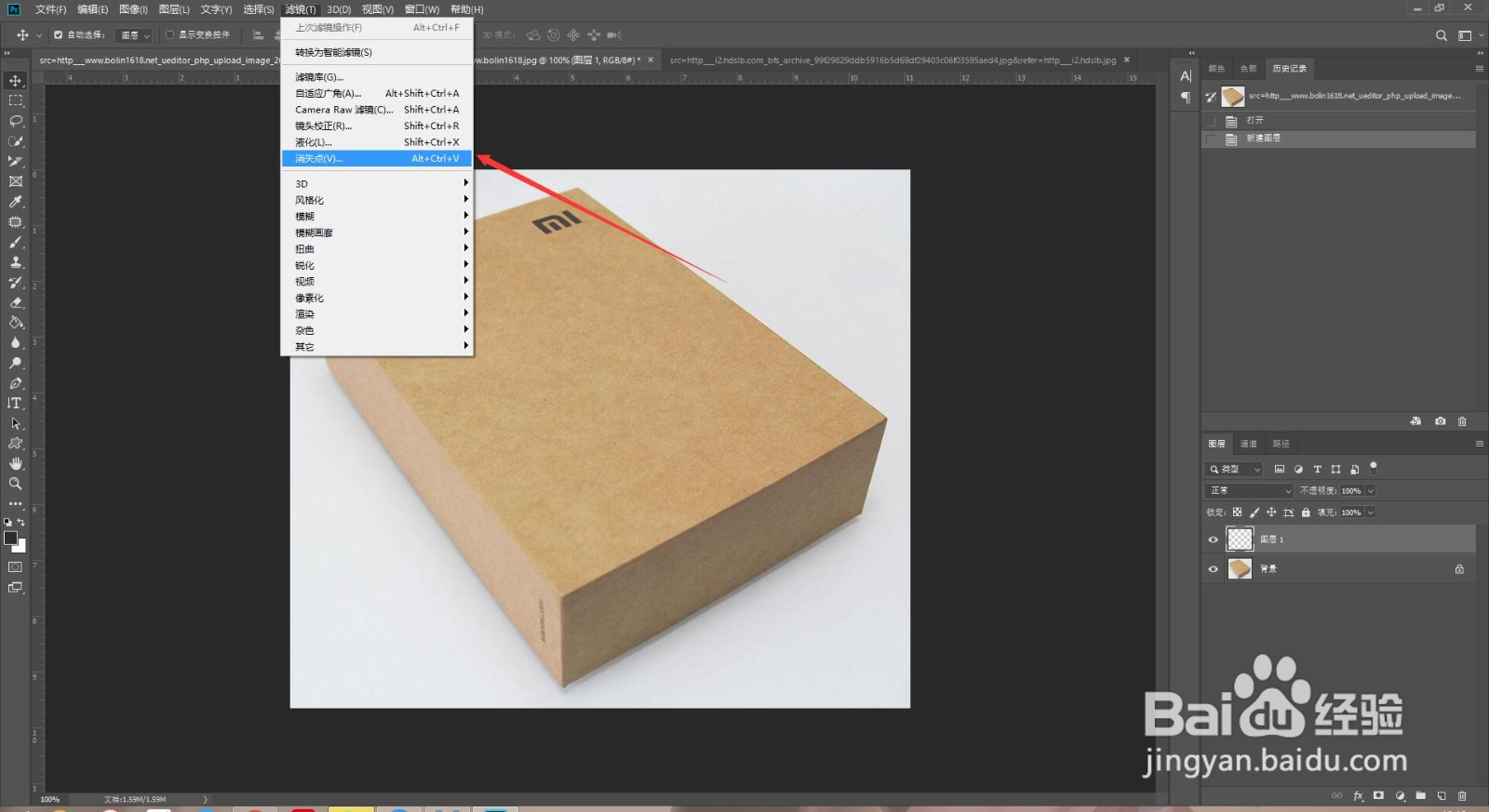The width and height of the screenshot is (1489, 812).
Task: Choose 滤镜库 Filter Gallery item
Action: tap(377, 77)
